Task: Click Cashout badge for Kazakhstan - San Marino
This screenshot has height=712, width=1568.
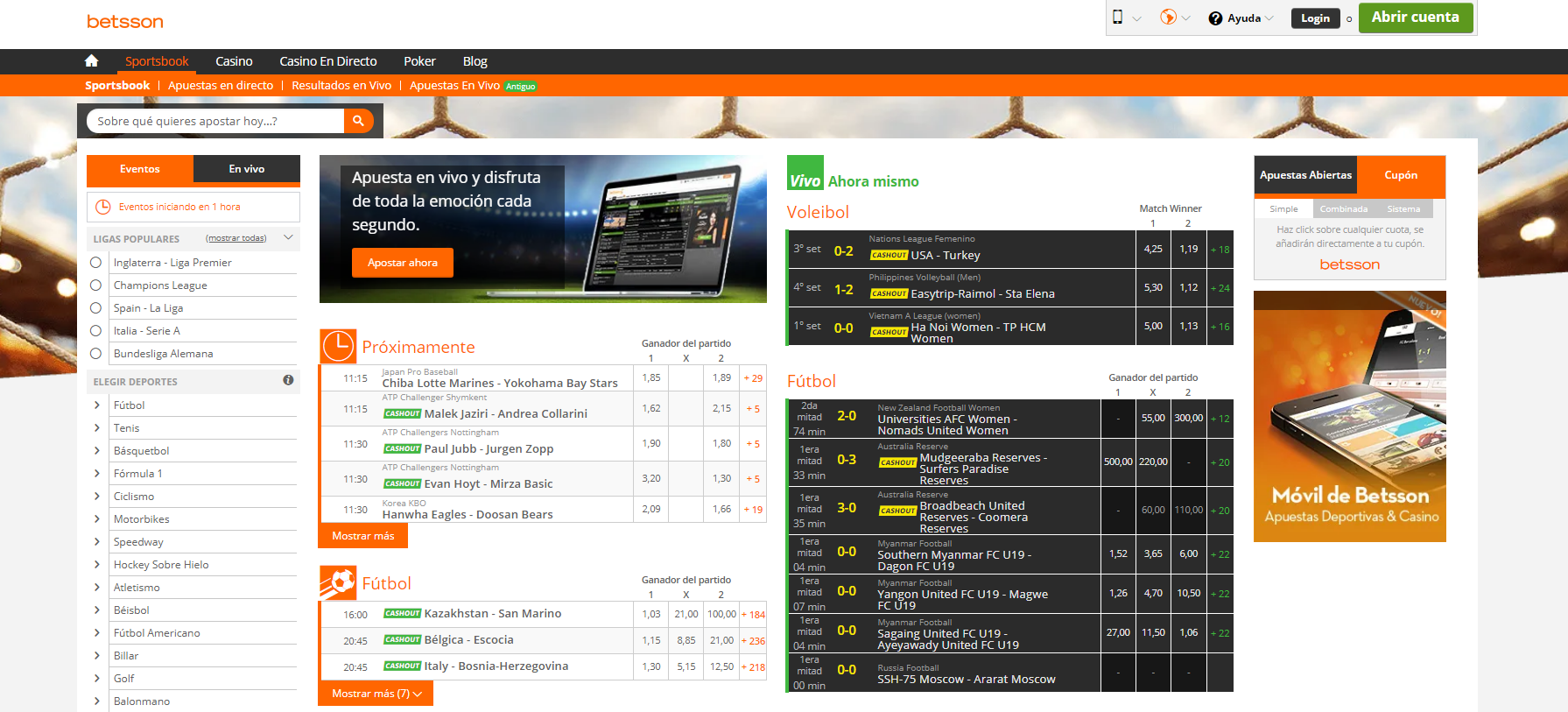Action: 403,613
